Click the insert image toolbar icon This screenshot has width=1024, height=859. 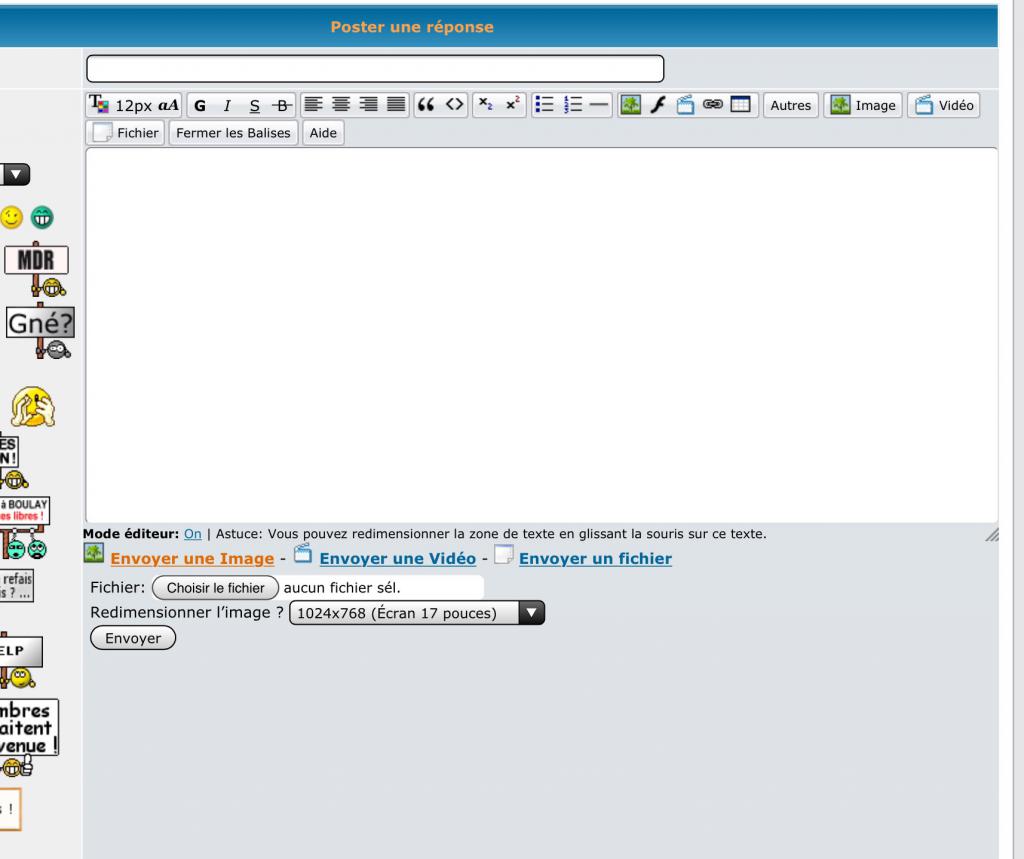coord(630,105)
